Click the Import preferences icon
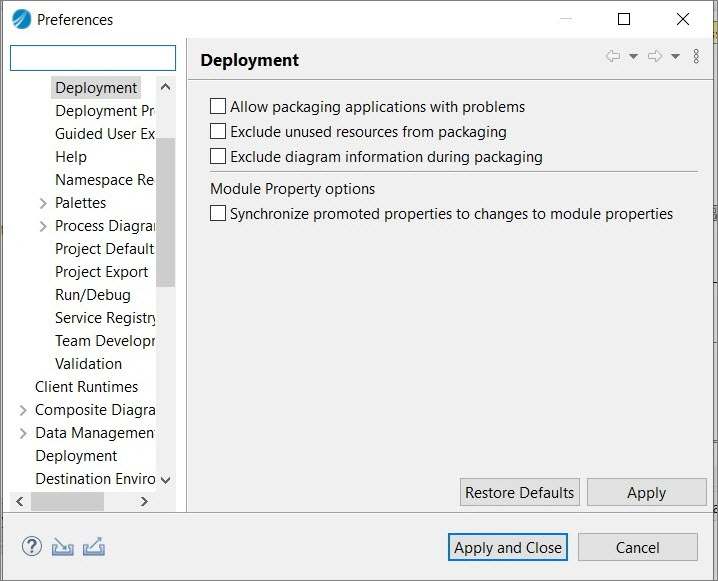718x581 pixels. [x=63, y=547]
